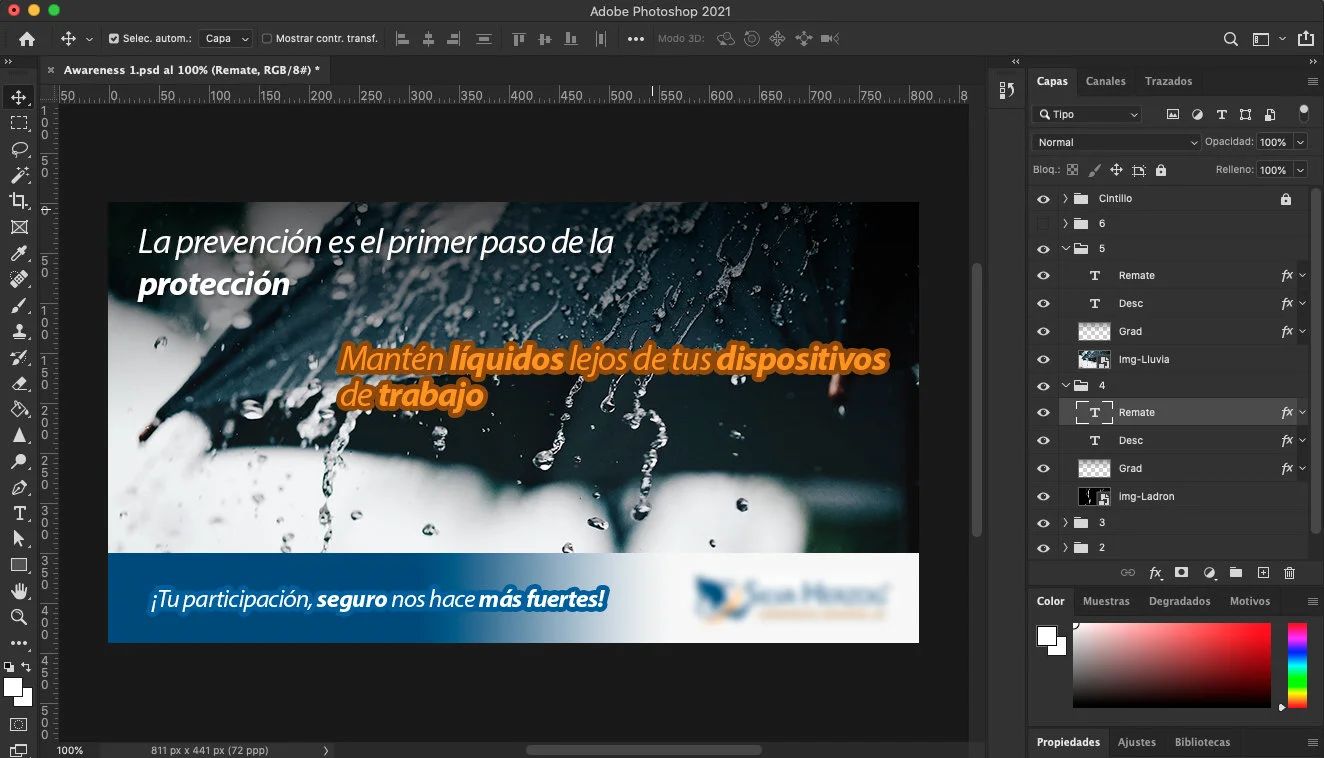This screenshot has height=758, width=1324.
Task: Hide the Img-Lluvia layer
Action: pyautogui.click(x=1043, y=359)
